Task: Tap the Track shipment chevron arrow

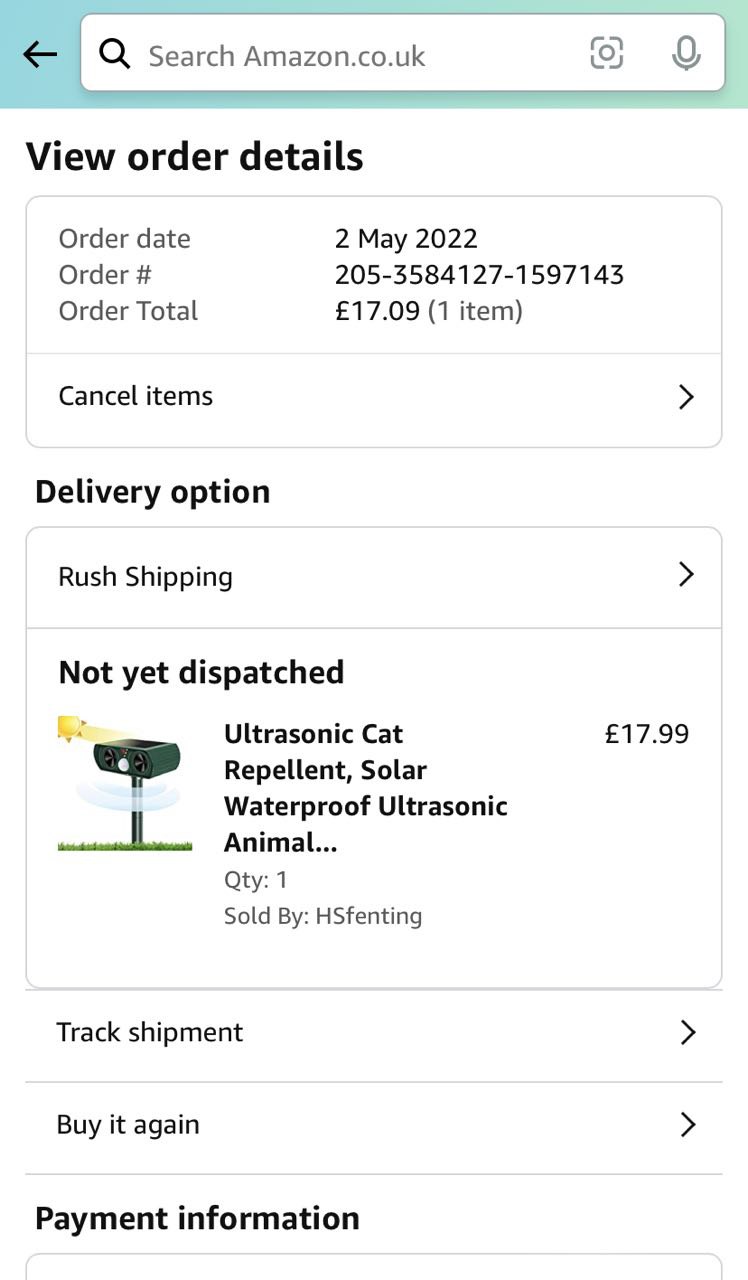Action: point(687,1033)
